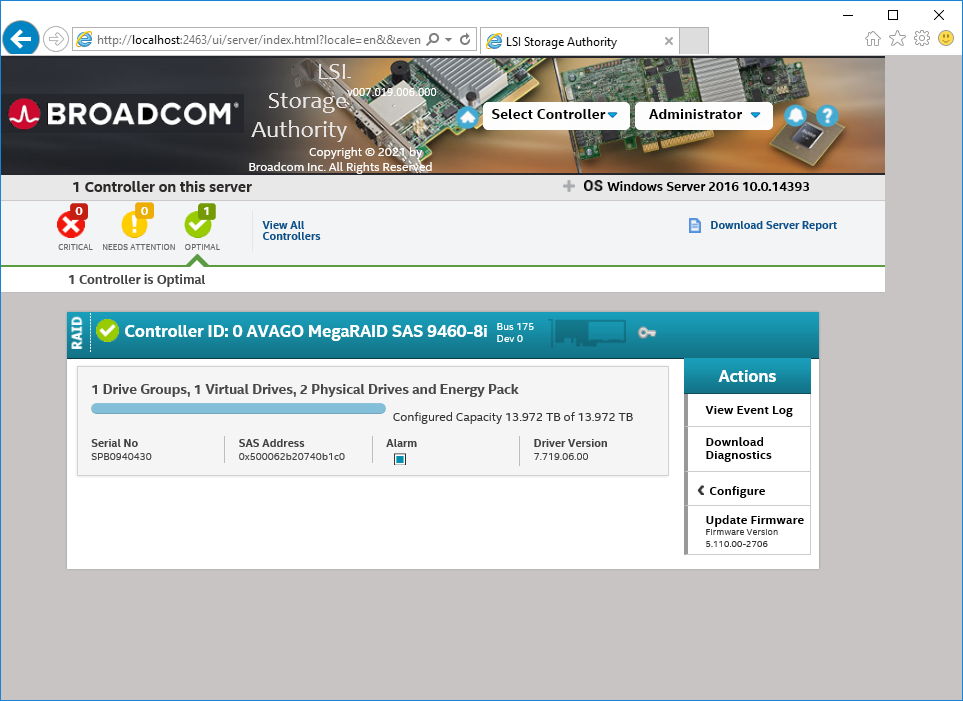Image resolution: width=963 pixels, height=701 pixels.
Task: Open the browser Tools gear icon
Action: pos(922,39)
